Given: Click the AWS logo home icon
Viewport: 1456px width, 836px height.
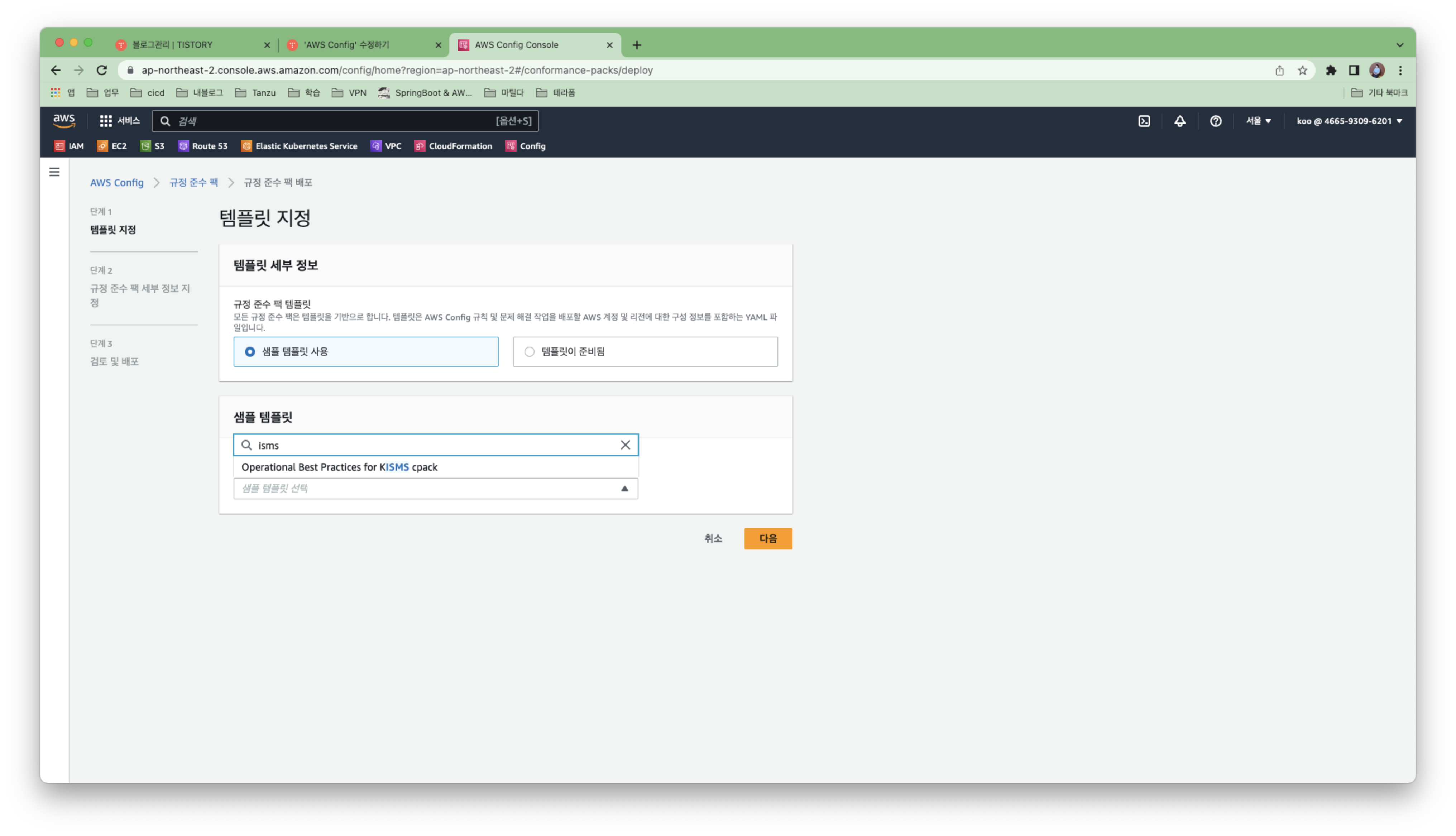Looking at the screenshot, I should tap(64, 121).
